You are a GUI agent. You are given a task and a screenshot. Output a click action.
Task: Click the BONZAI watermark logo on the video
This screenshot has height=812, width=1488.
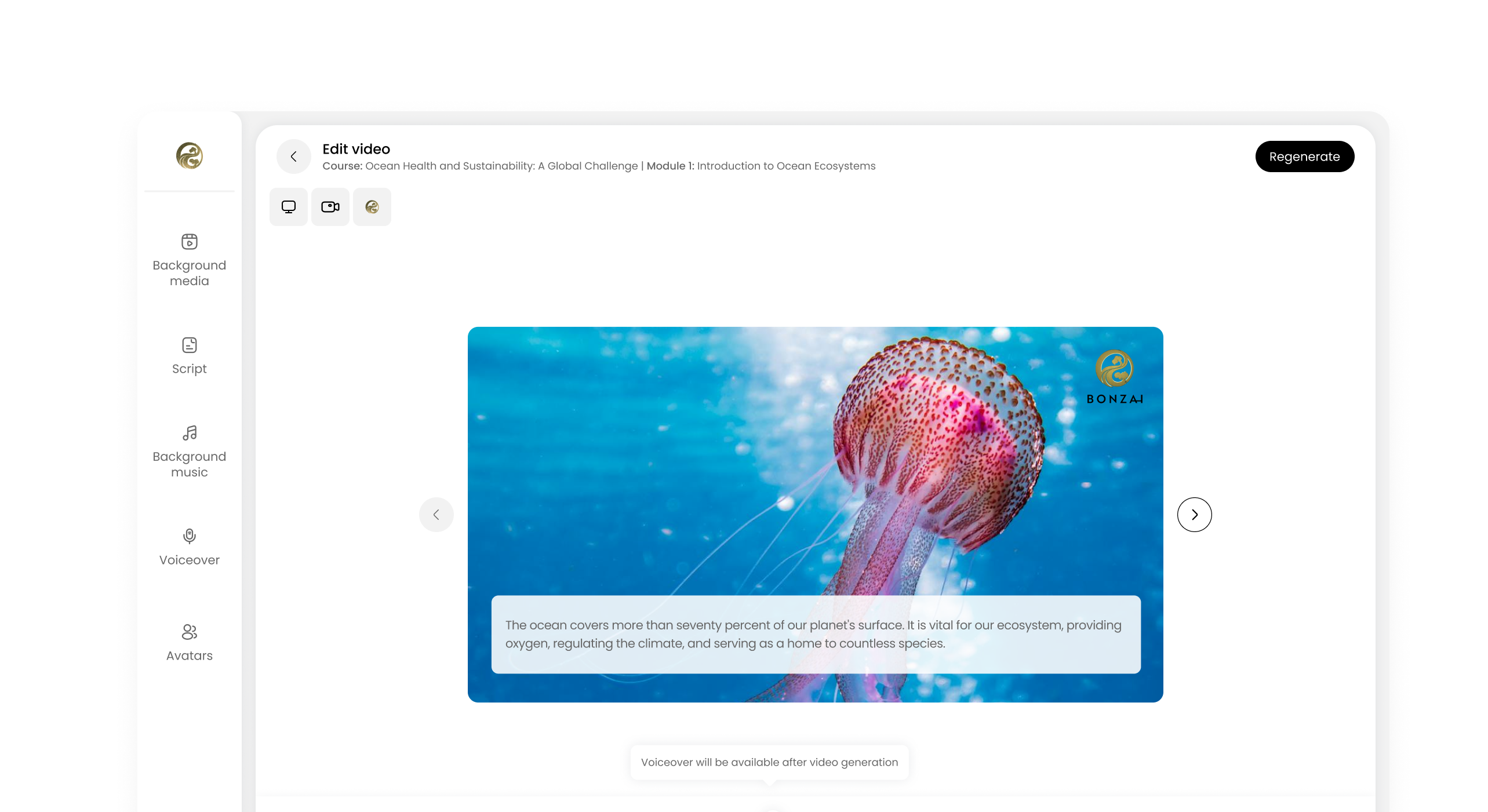(1114, 377)
